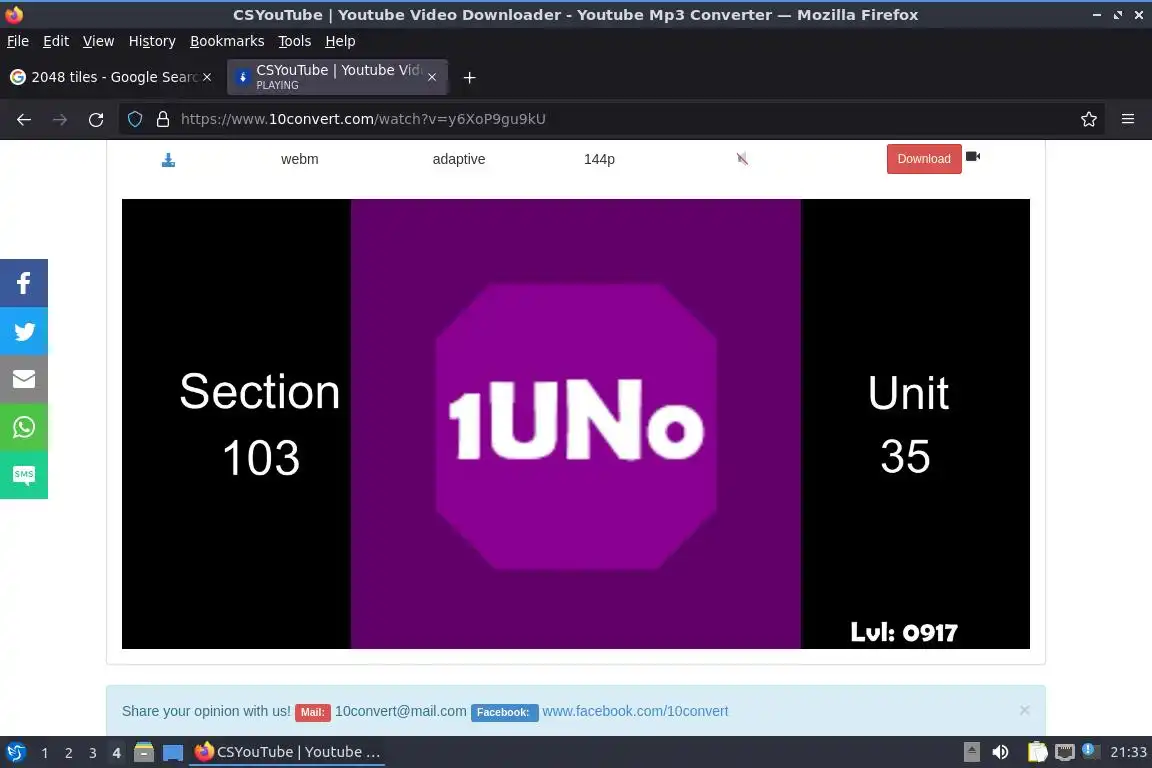
Task: Open the View menu
Action: click(98, 41)
